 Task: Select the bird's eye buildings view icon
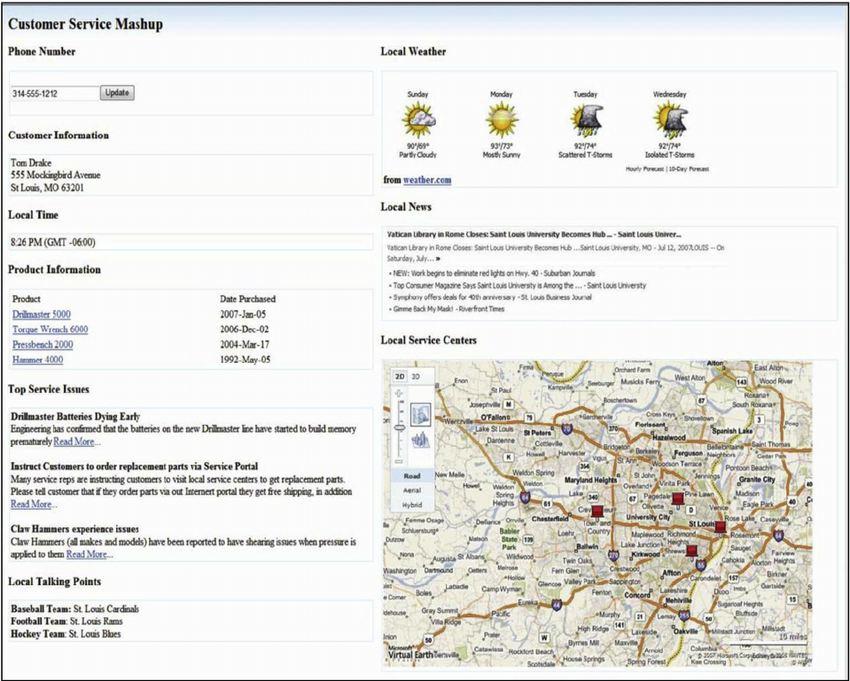point(420,440)
